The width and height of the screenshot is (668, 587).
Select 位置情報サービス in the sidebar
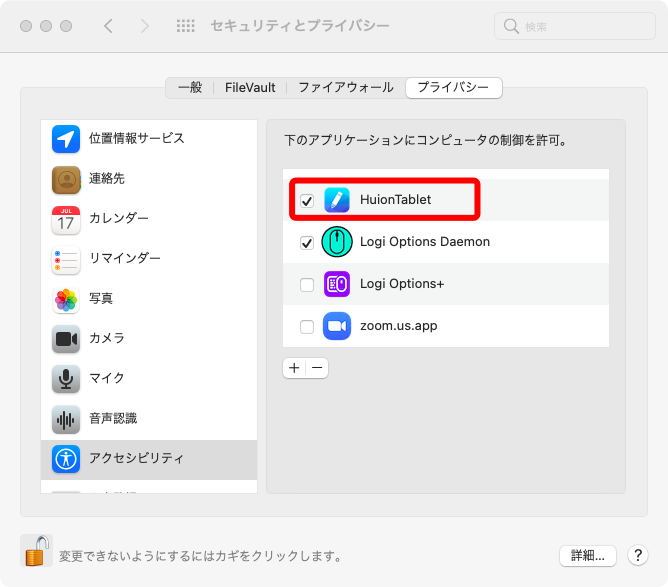(136, 138)
